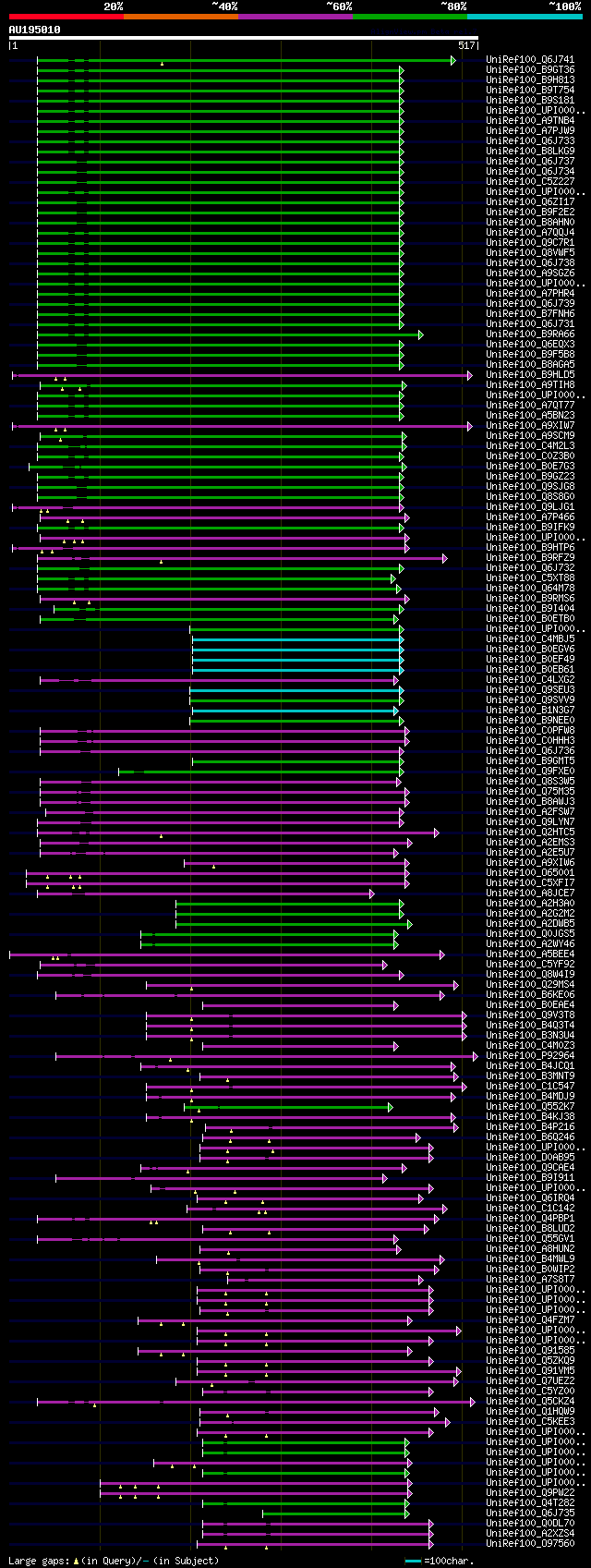Click the red ~20% identity legend bar
Screen dimensions: 591x1568
[66, 17]
